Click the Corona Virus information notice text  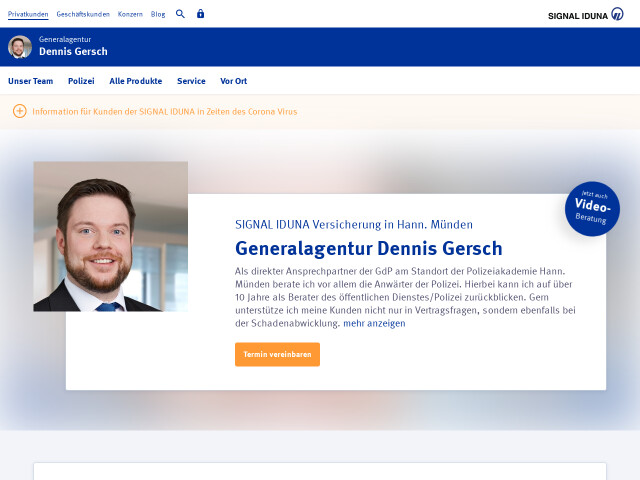164,111
